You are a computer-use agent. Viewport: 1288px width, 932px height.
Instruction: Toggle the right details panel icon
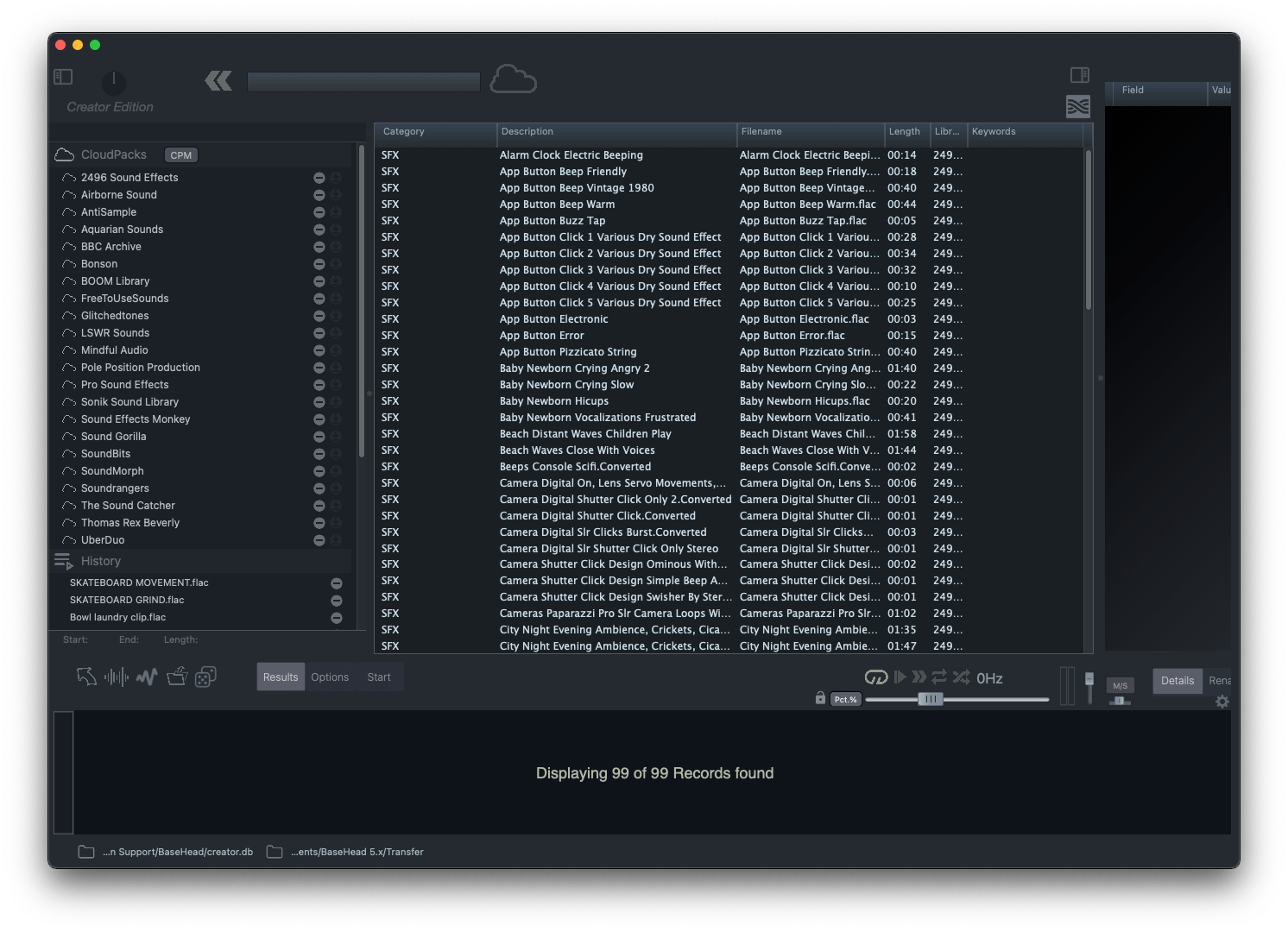(1079, 75)
